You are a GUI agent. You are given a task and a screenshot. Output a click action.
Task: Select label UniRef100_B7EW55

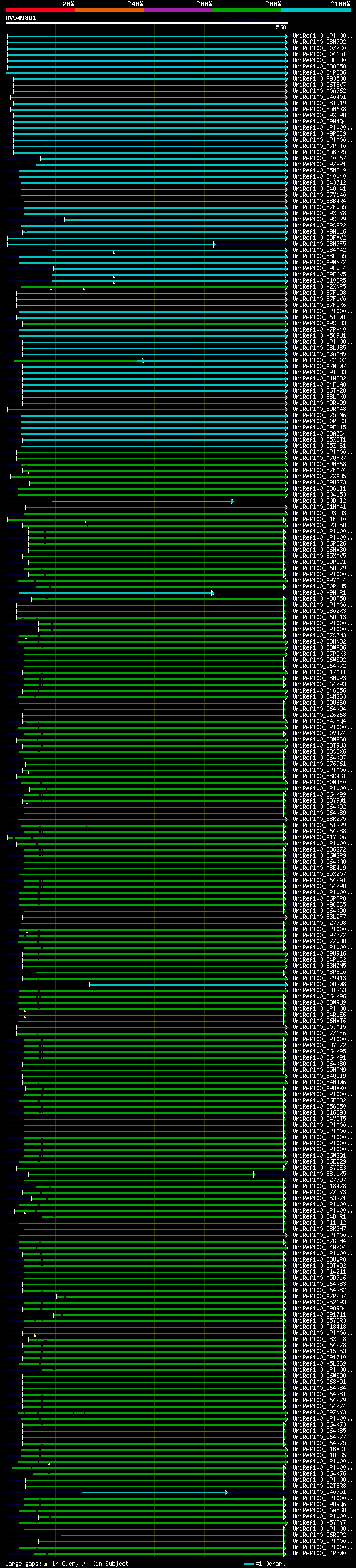pyautogui.click(x=319, y=207)
